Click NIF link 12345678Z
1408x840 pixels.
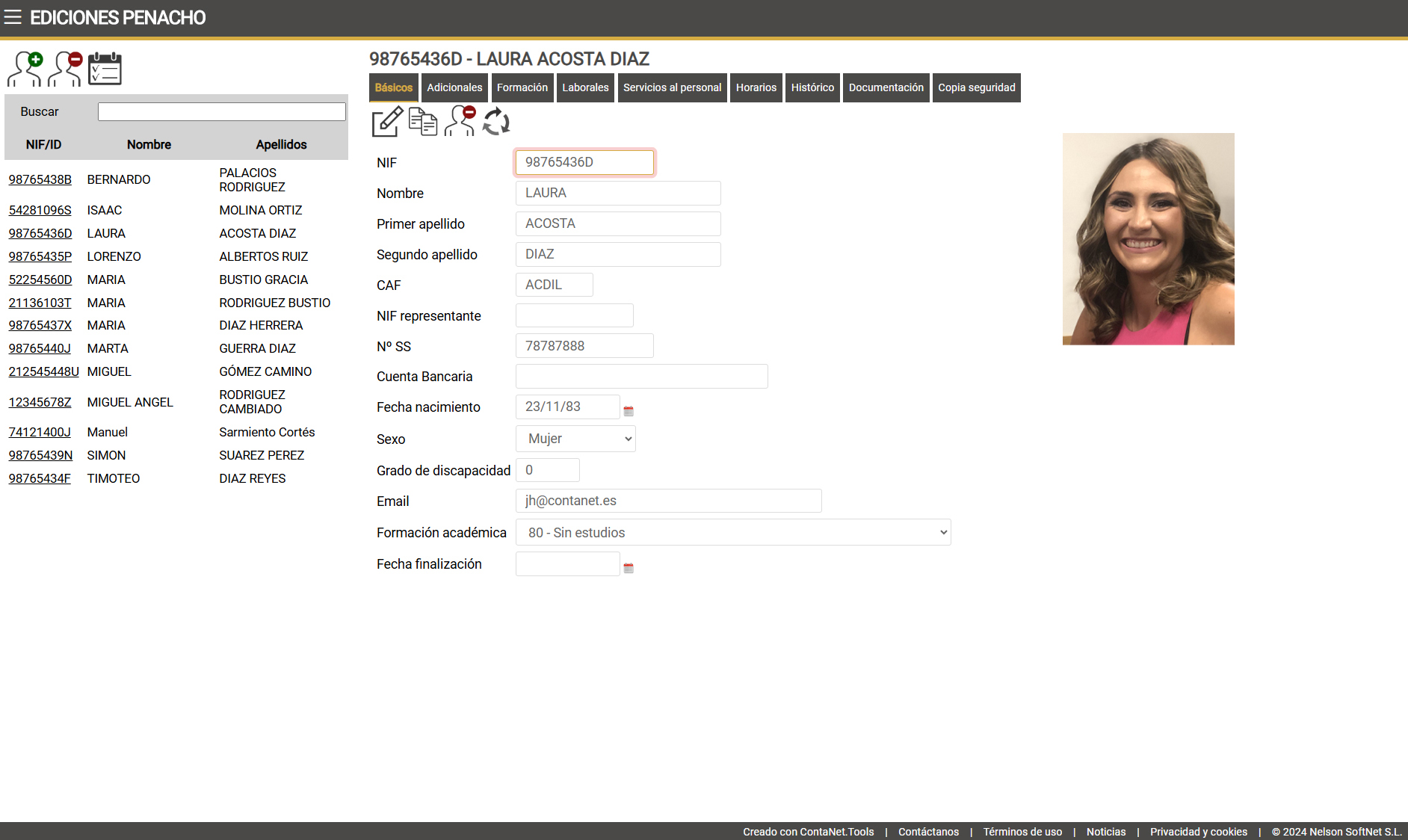40,402
